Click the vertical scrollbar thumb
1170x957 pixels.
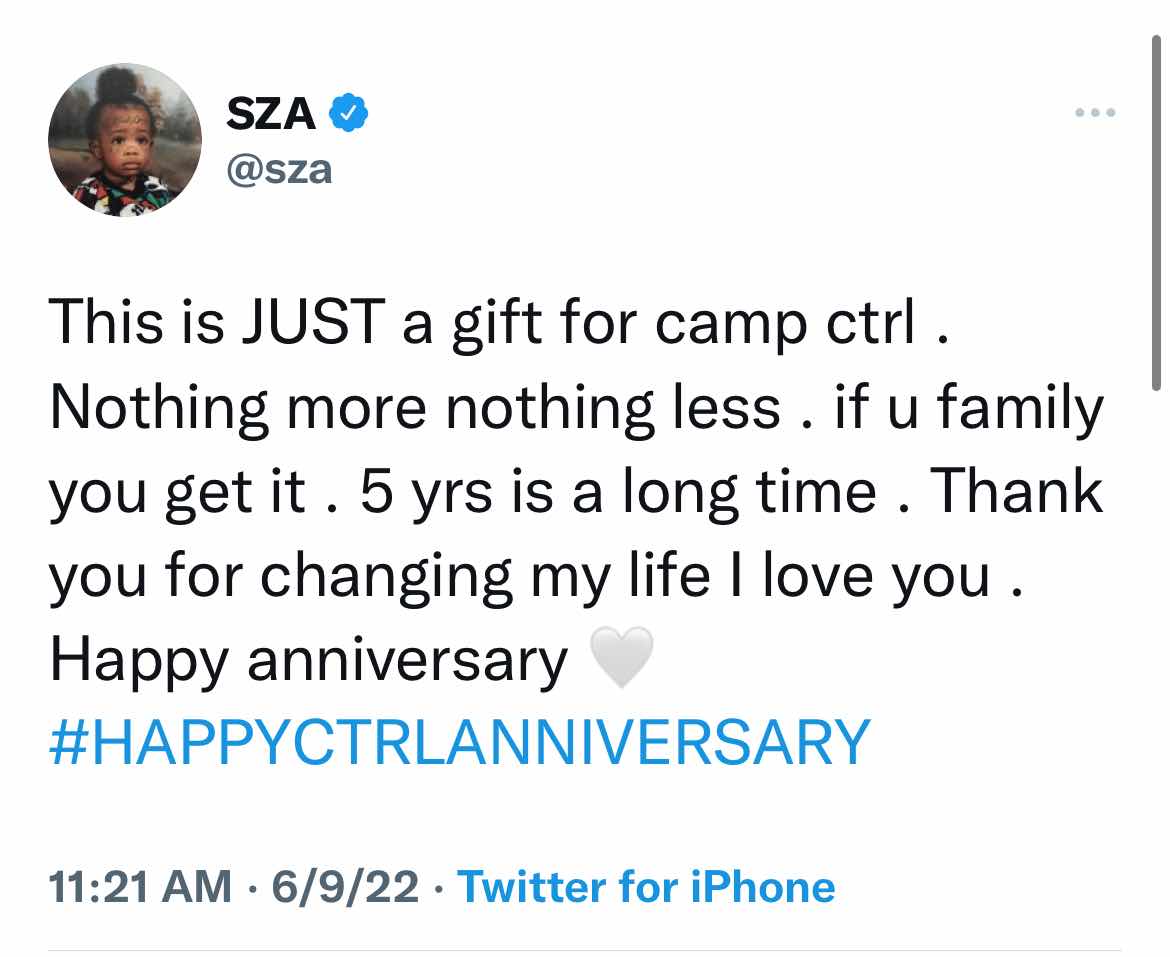pyautogui.click(x=1156, y=213)
